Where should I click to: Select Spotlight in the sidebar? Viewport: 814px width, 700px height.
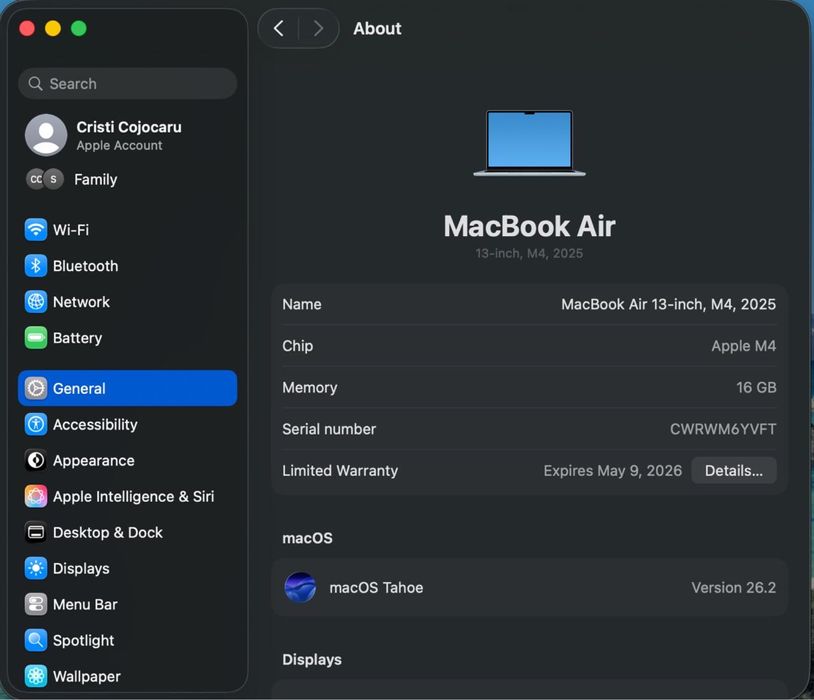84,640
